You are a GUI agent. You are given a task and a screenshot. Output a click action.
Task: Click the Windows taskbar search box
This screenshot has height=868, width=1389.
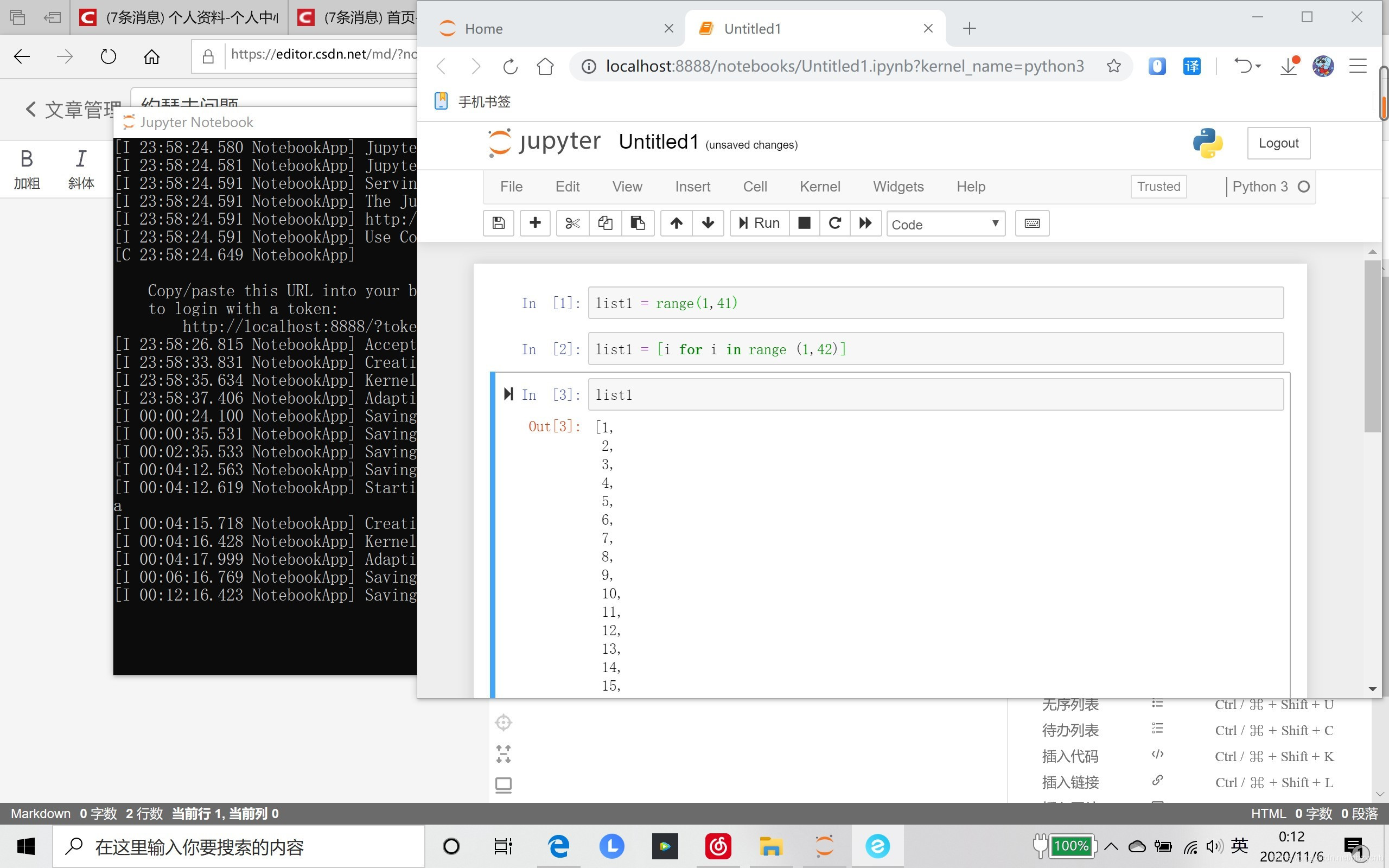click(239, 846)
